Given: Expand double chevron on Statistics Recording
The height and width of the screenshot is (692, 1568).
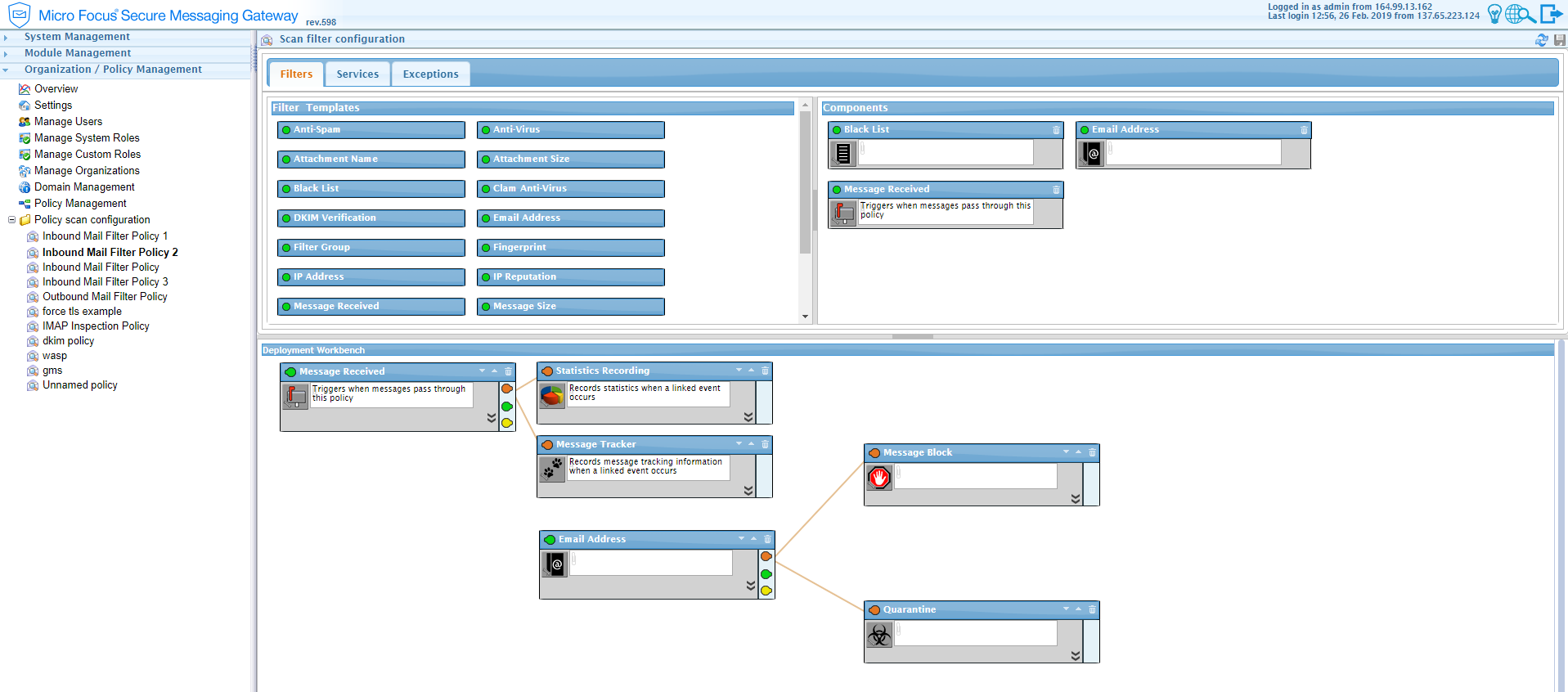Looking at the screenshot, I should [748, 416].
